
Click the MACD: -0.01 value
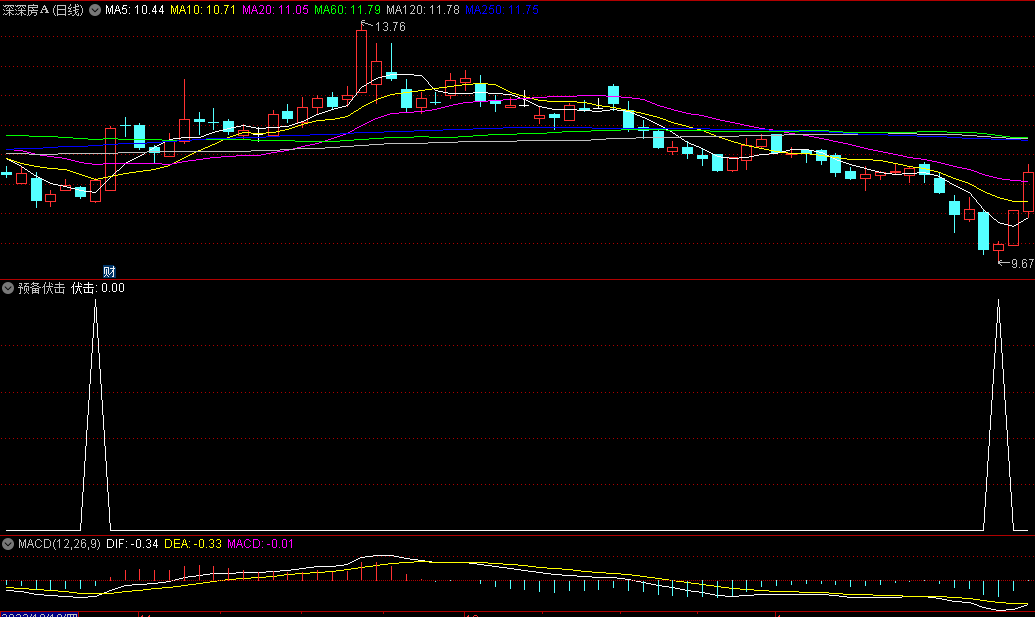coord(260,544)
